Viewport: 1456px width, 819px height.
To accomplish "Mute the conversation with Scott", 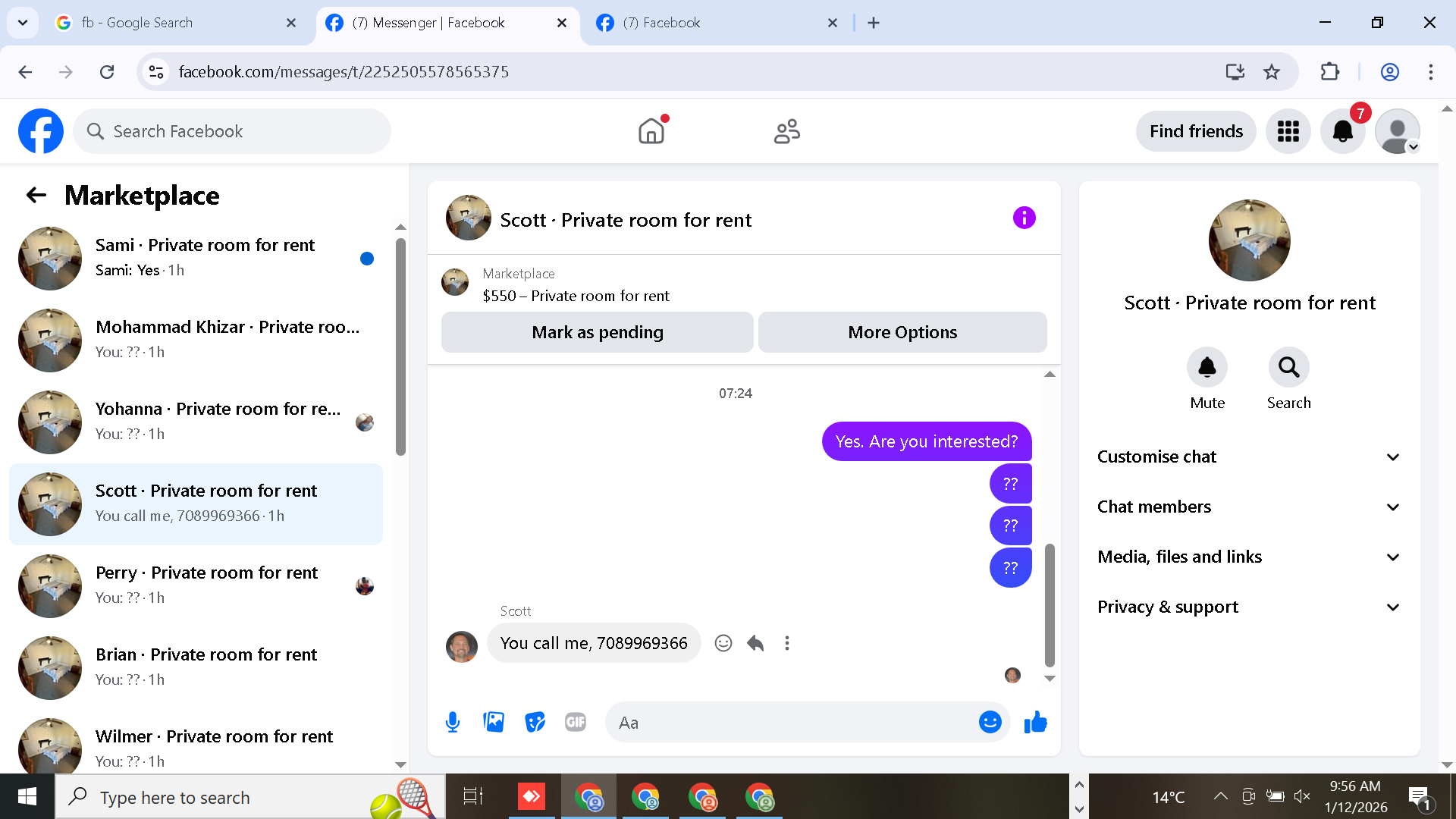I will pos(1207,368).
